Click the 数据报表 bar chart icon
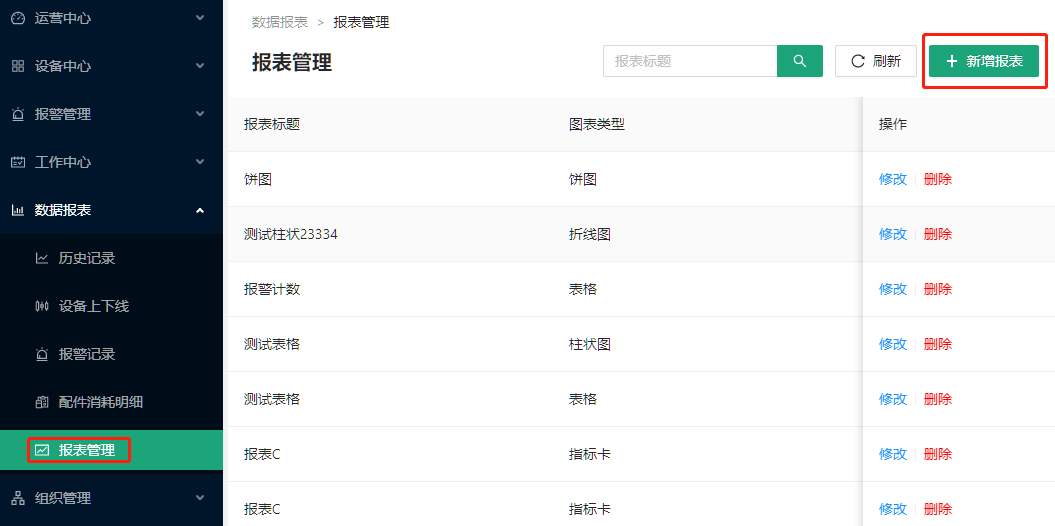1055x526 pixels. coord(17,210)
